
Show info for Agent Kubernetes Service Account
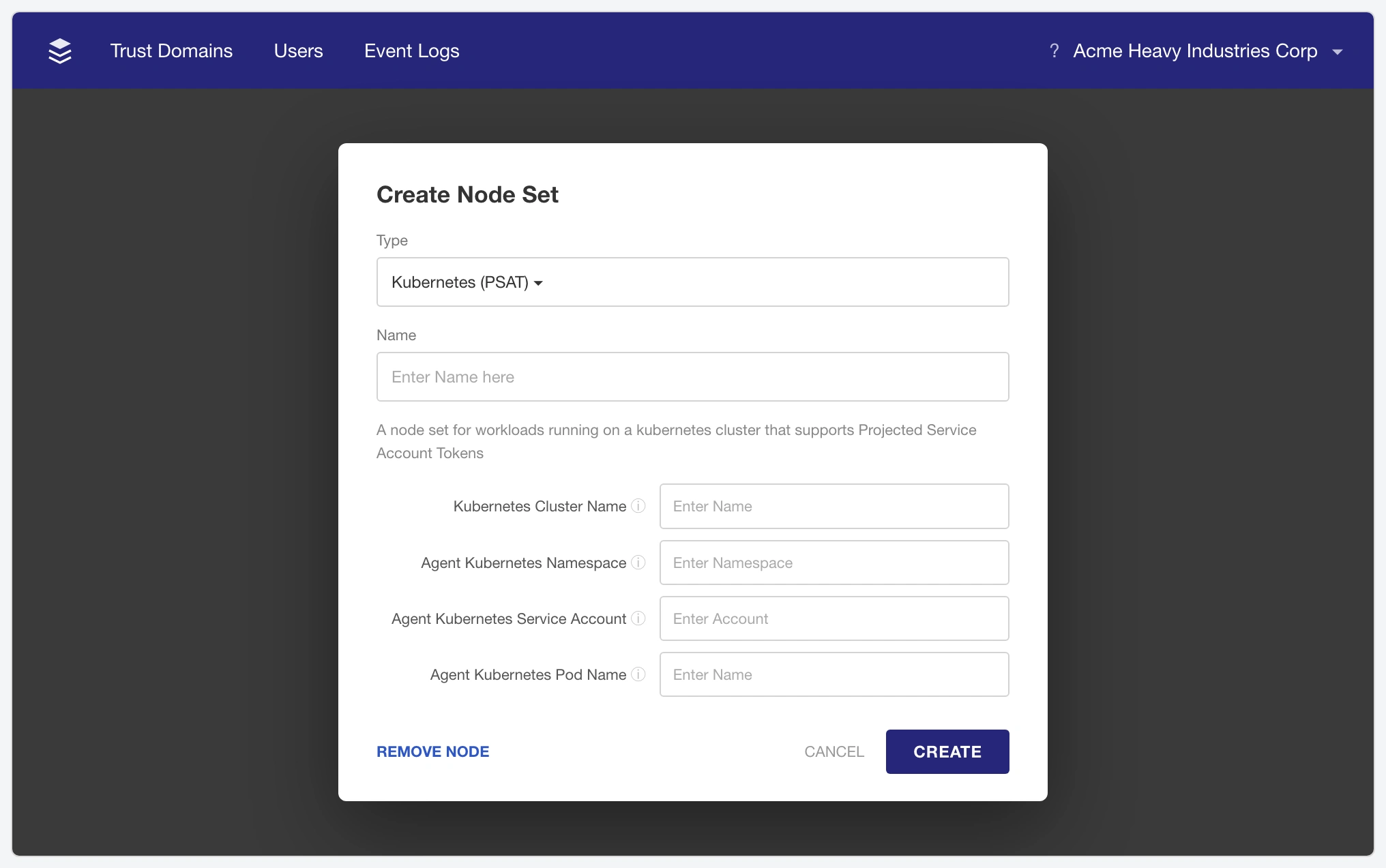[x=638, y=618]
